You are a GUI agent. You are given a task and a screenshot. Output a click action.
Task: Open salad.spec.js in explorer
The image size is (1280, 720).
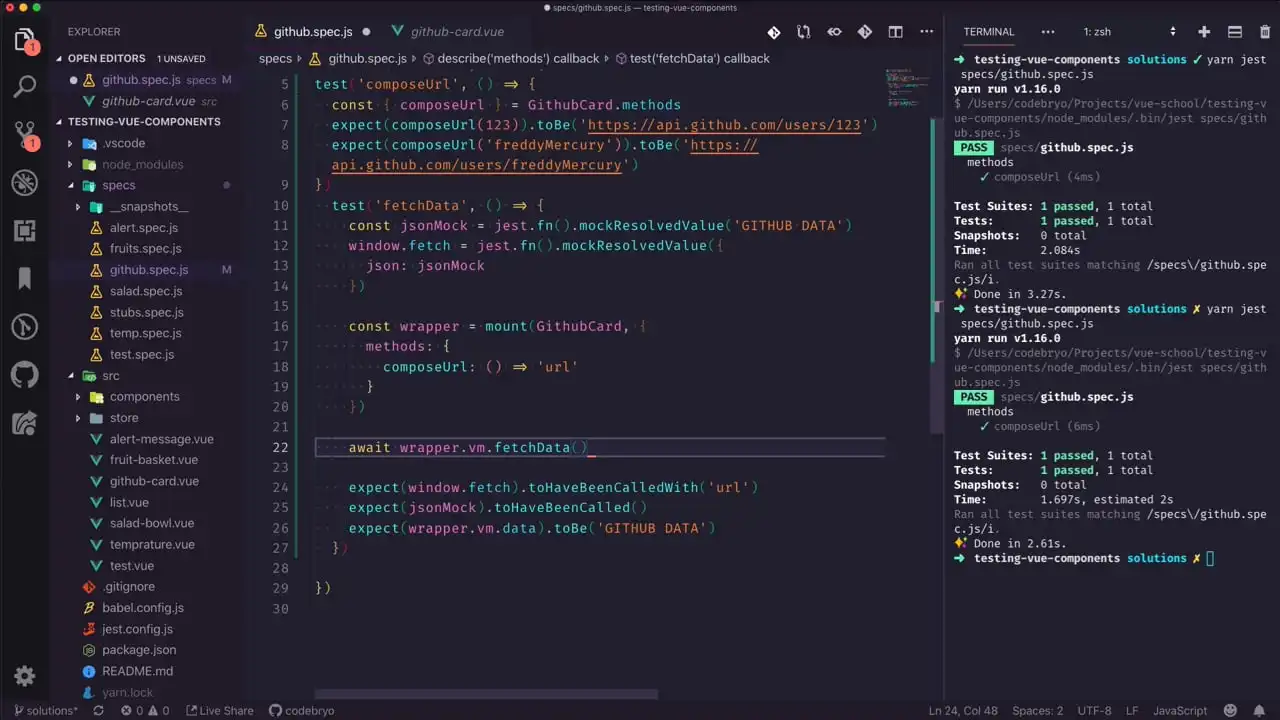[x=146, y=291]
